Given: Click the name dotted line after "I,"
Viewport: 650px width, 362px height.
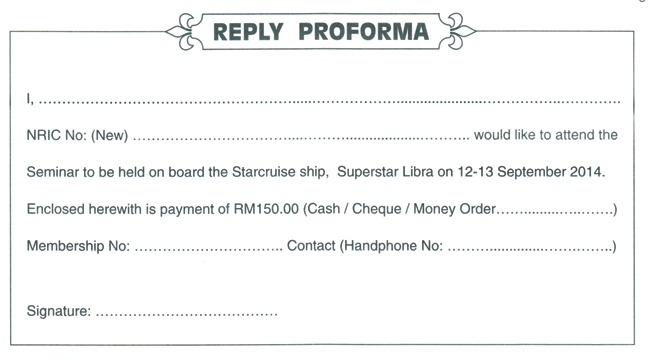Looking at the screenshot, I should 330,101.
